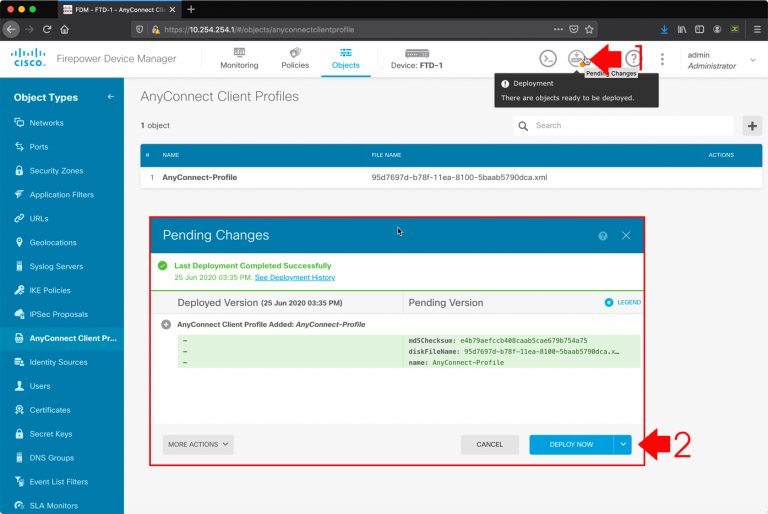Click the Security Zones lock icon
The height and width of the screenshot is (514, 768).
19,171
